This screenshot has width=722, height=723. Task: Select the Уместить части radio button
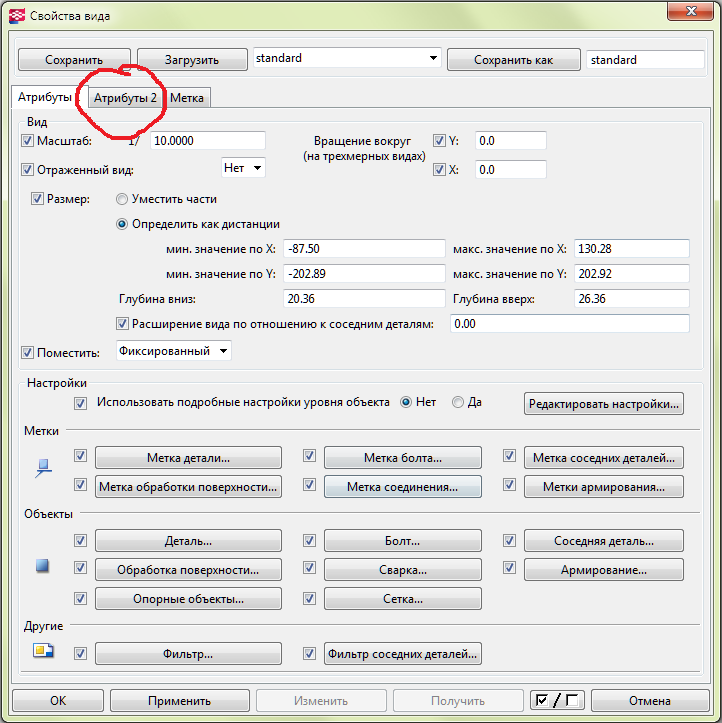[123, 199]
